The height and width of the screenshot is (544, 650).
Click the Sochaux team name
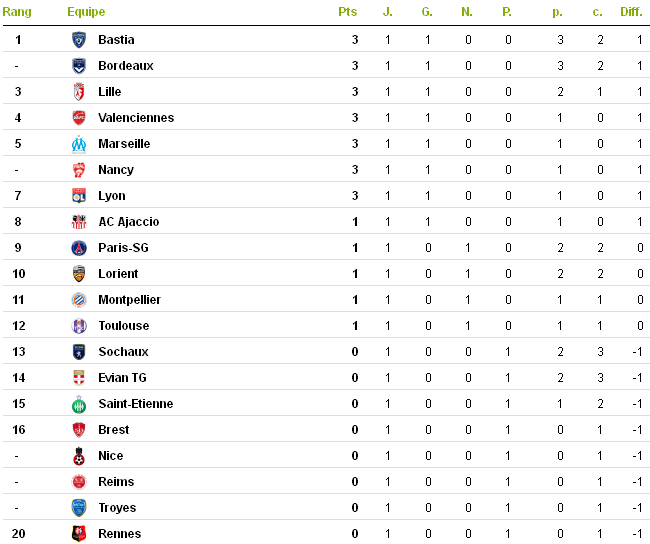click(123, 352)
